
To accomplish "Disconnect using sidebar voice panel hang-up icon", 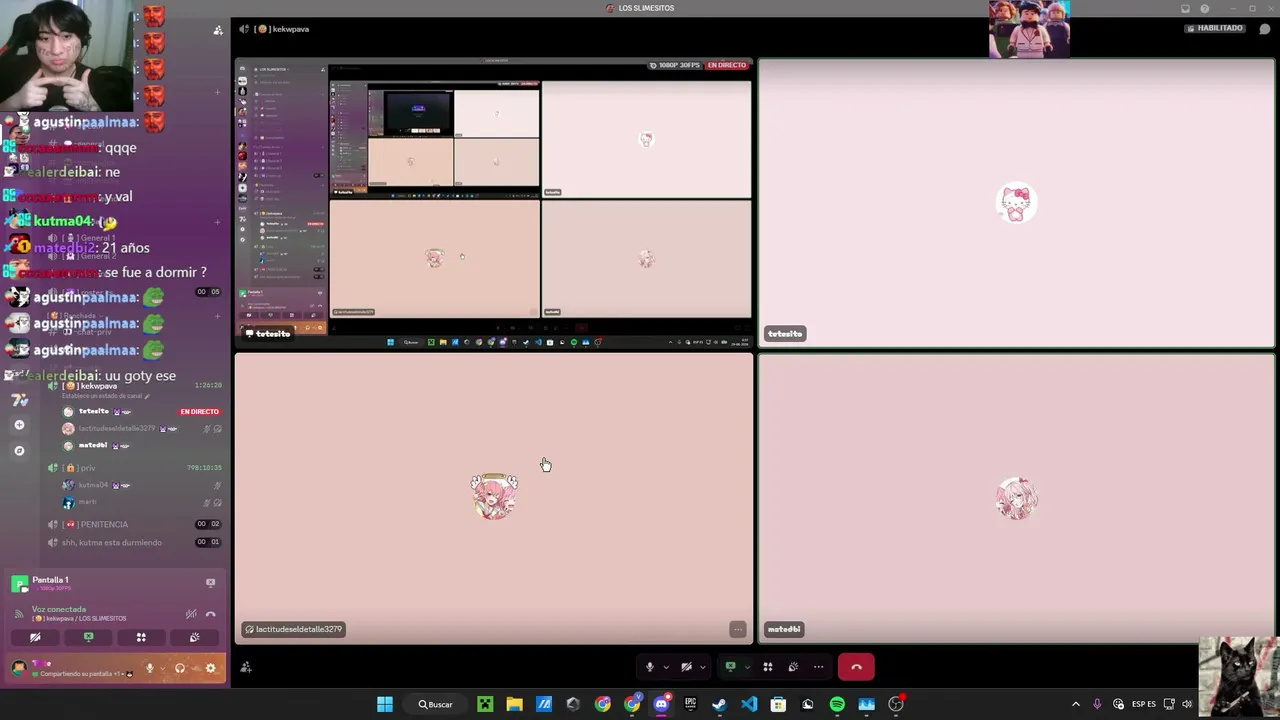I will [x=210, y=614].
